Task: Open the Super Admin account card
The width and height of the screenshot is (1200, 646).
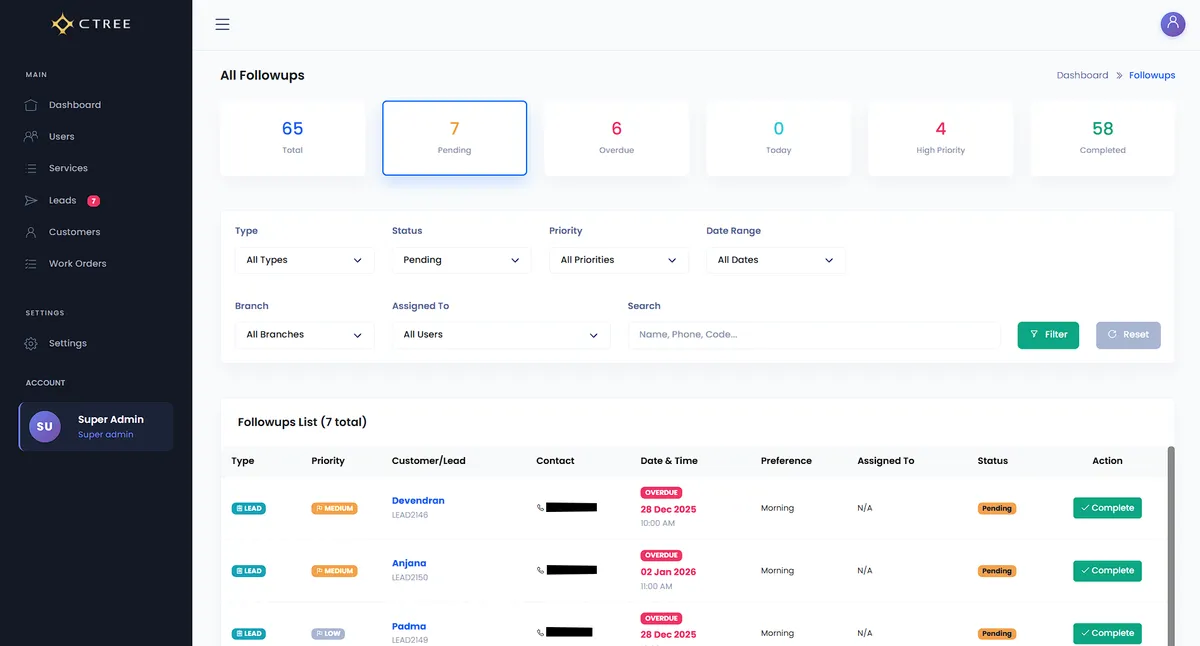Action: pos(96,427)
